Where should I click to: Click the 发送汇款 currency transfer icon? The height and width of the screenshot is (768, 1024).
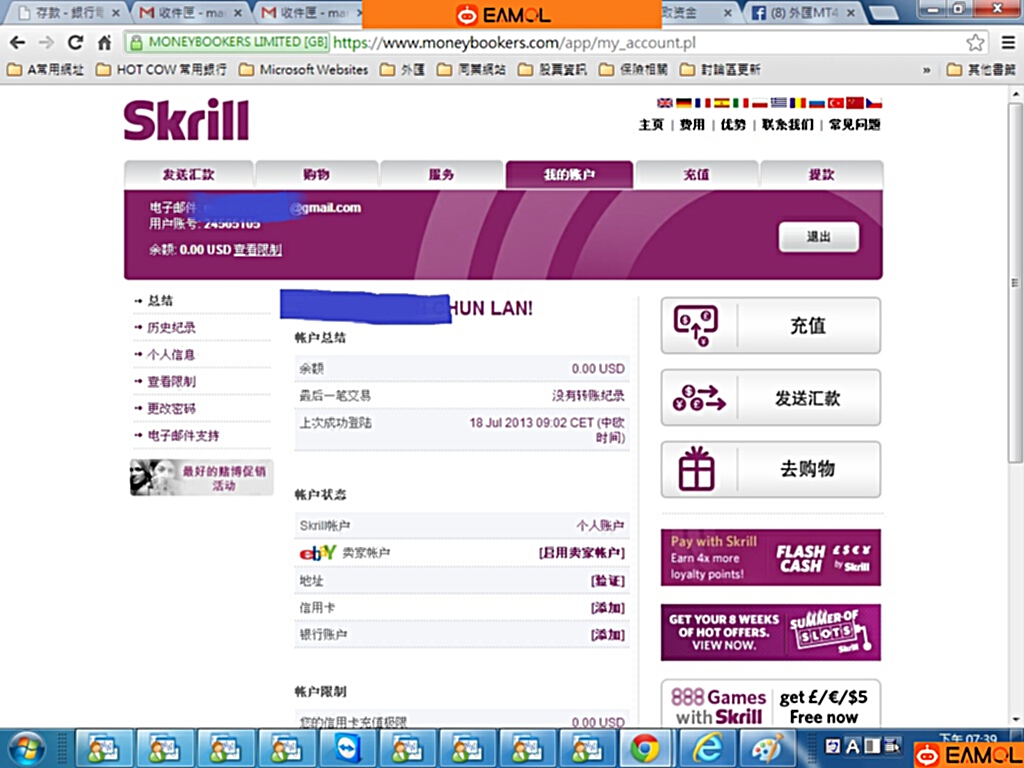pyautogui.click(x=699, y=398)
